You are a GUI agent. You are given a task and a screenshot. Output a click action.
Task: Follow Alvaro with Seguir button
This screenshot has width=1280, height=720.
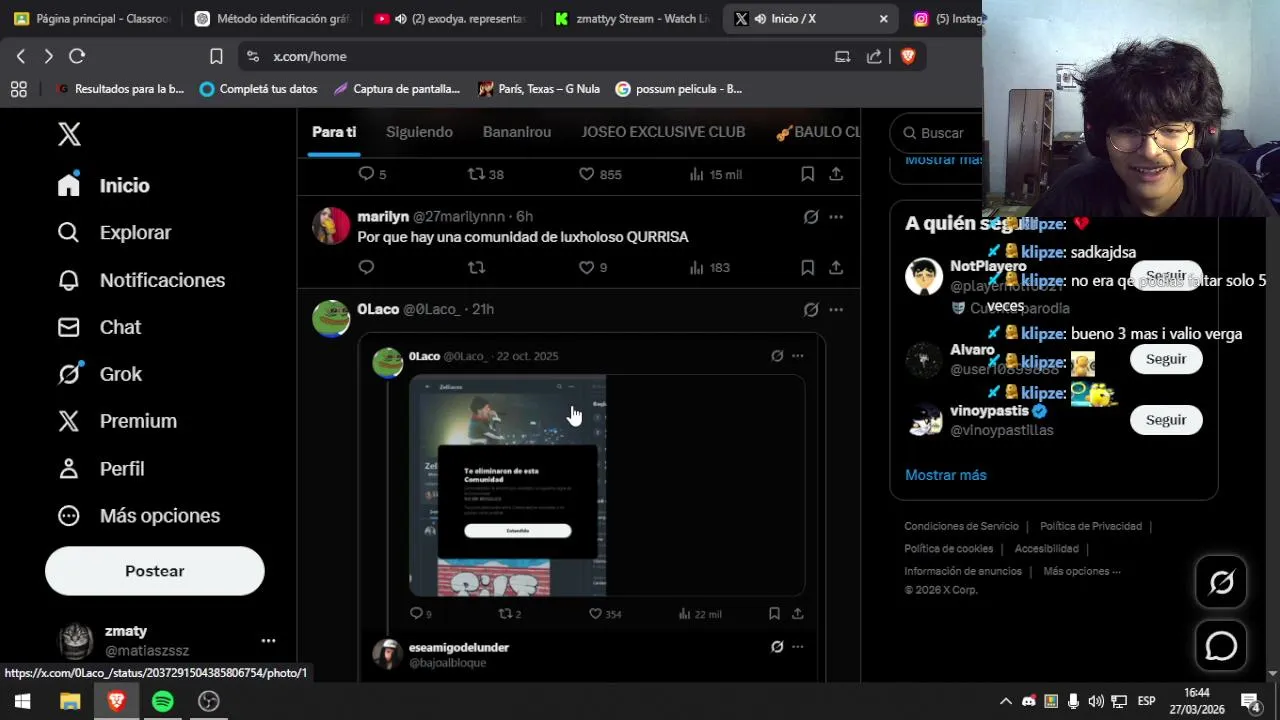1166,359
